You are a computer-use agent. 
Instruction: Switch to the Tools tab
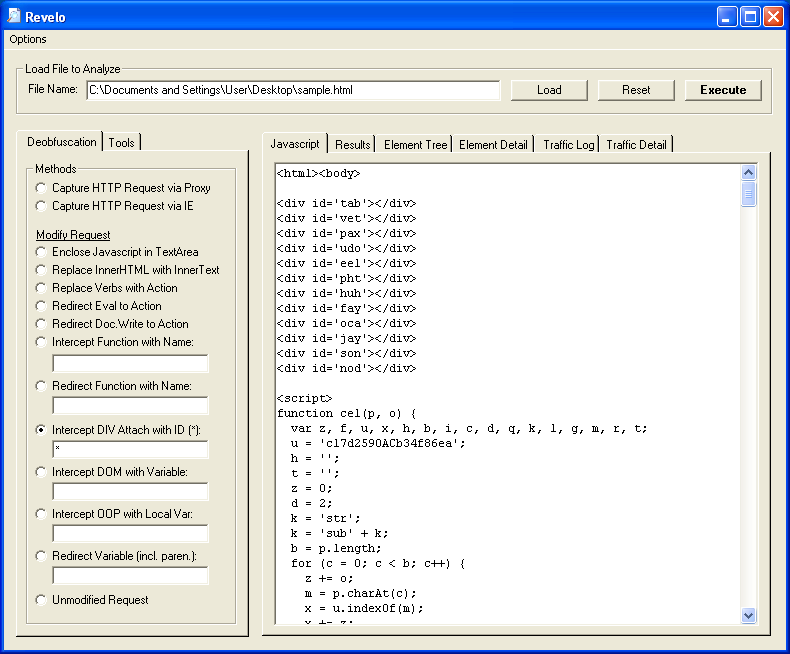[122, 143]
